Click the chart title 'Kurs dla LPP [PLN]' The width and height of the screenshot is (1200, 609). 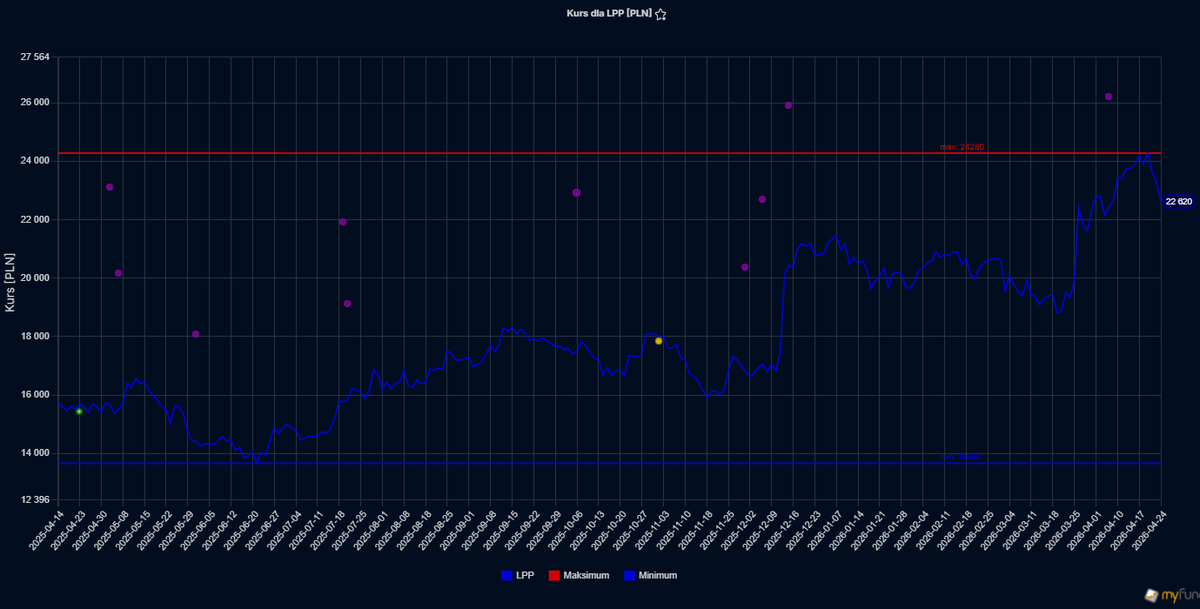(x=608, y=14)
